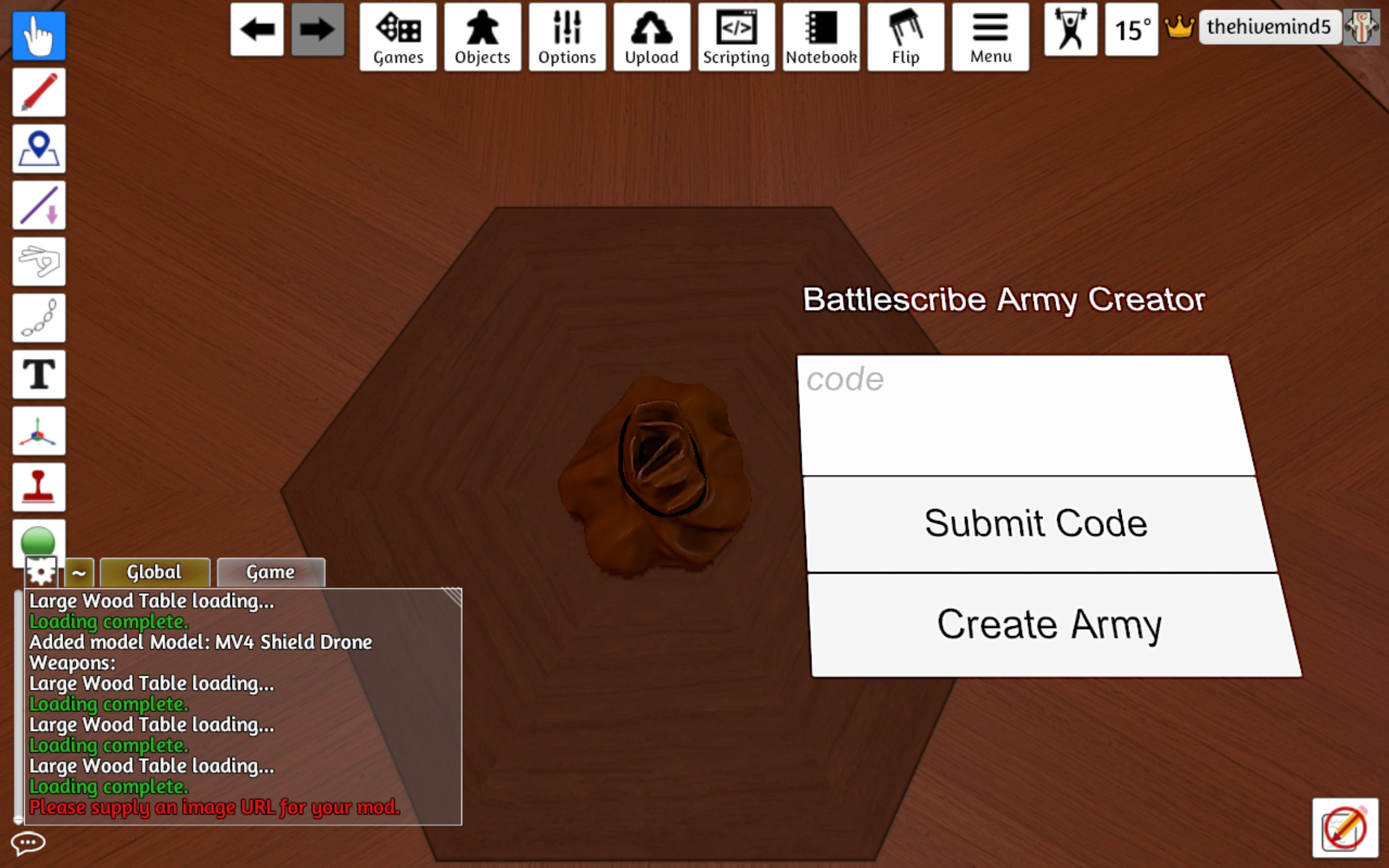
Task: Activate the Text tool
Action: tap(39, 374)
